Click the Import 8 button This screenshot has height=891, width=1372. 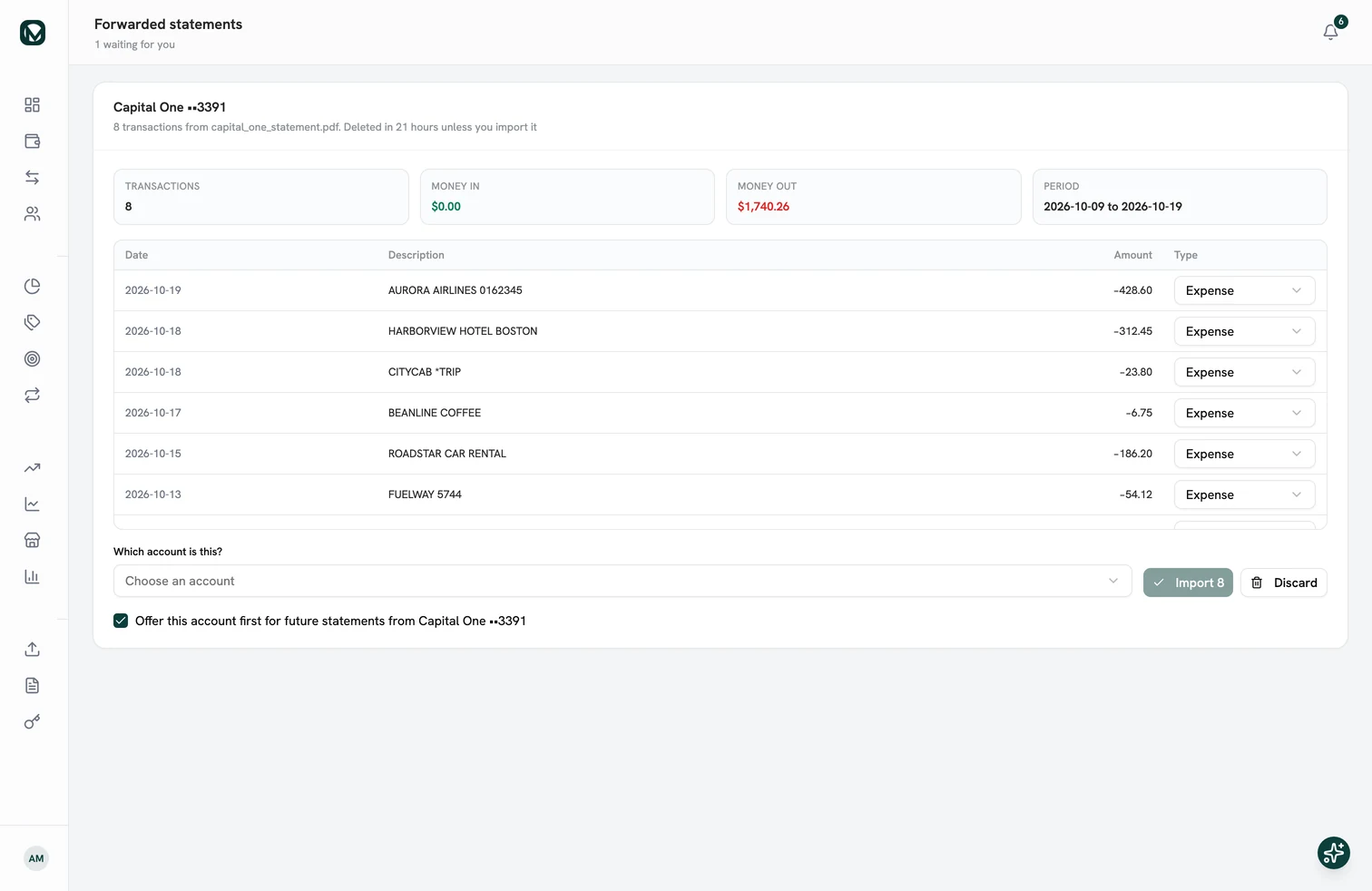pos(1188,583)
